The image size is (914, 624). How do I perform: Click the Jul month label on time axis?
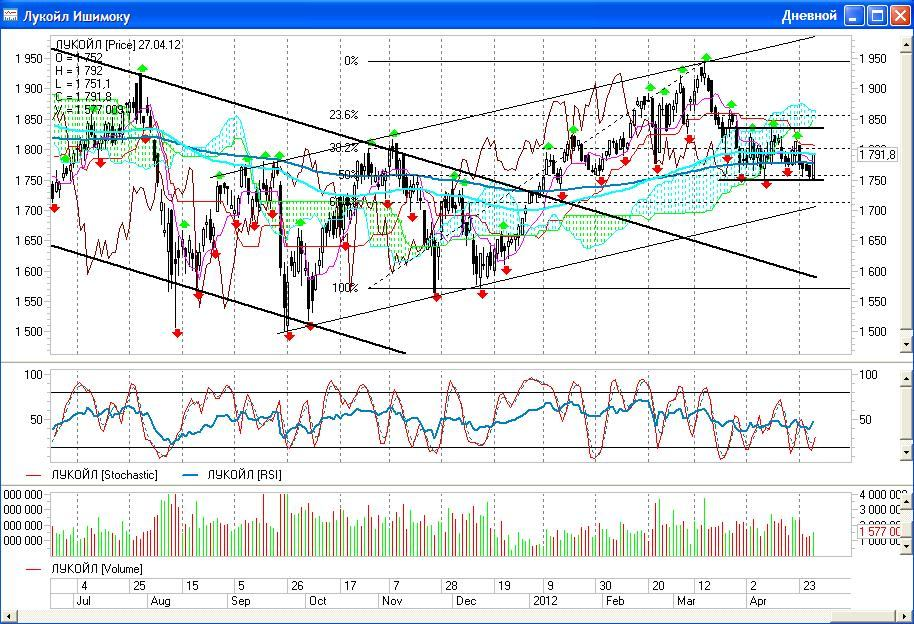pos(85,601)
